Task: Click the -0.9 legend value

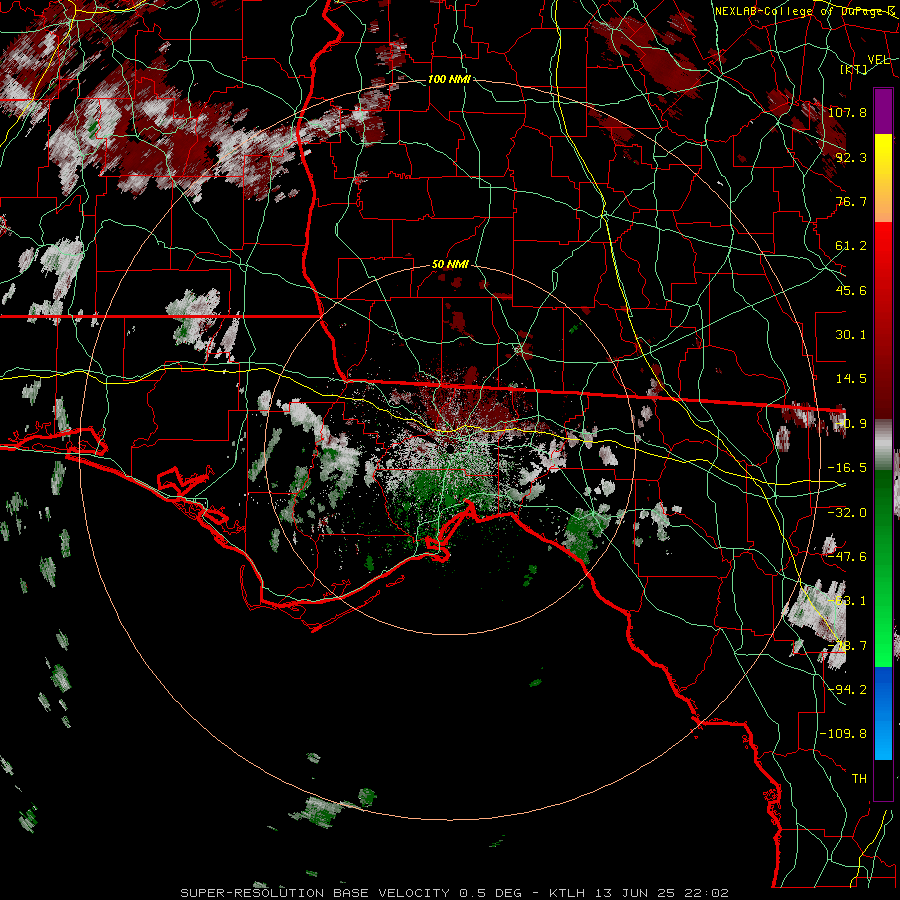Action: pos(851,424)
